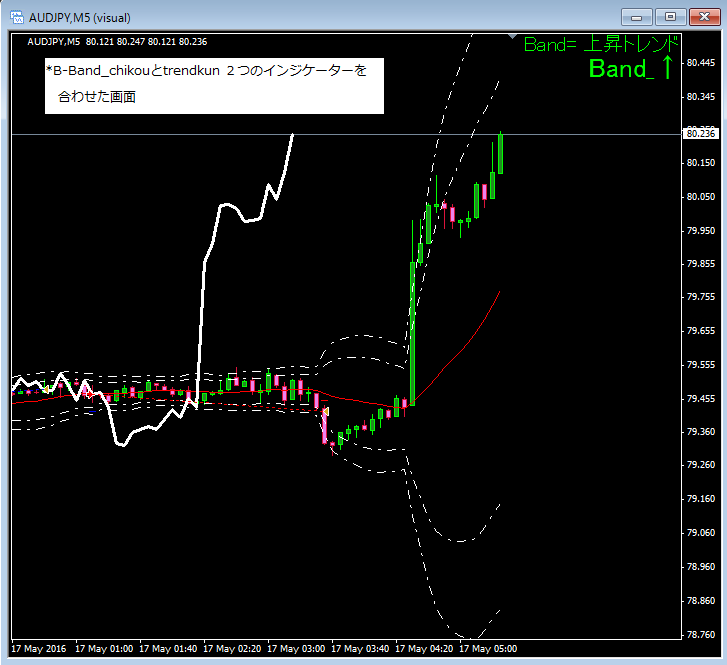The image size is (727, 665).
Task: Select the white text label about B-Band_chikou
Action: [214, 86]
